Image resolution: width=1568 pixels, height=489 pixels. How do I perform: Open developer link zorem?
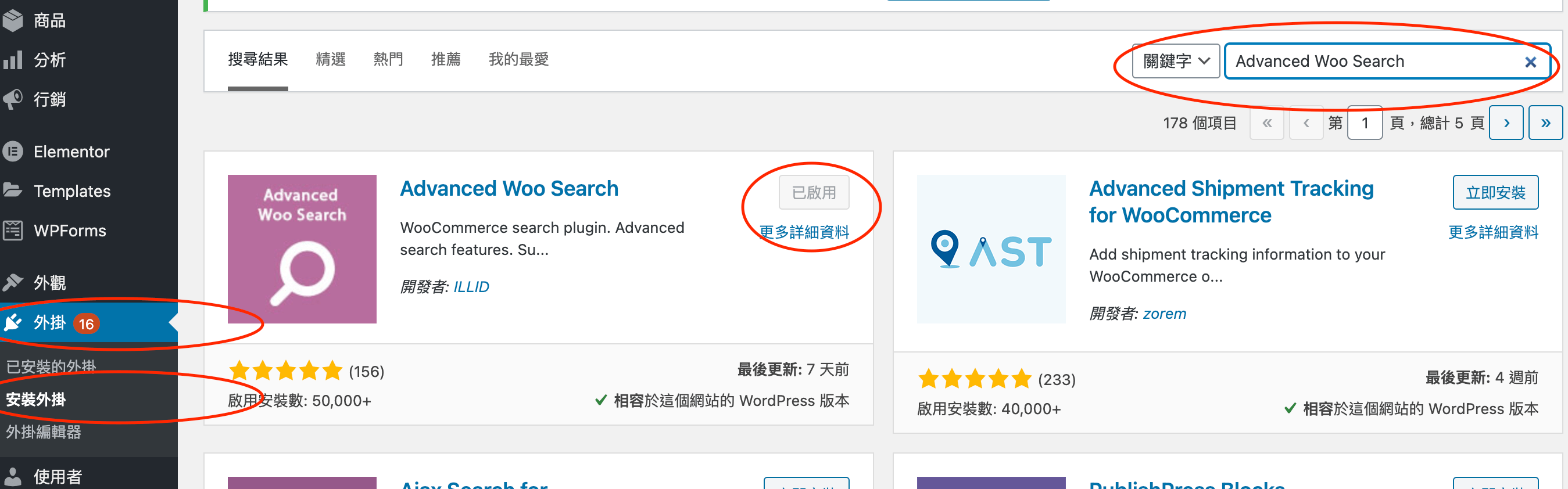(x=1165, y=313)
